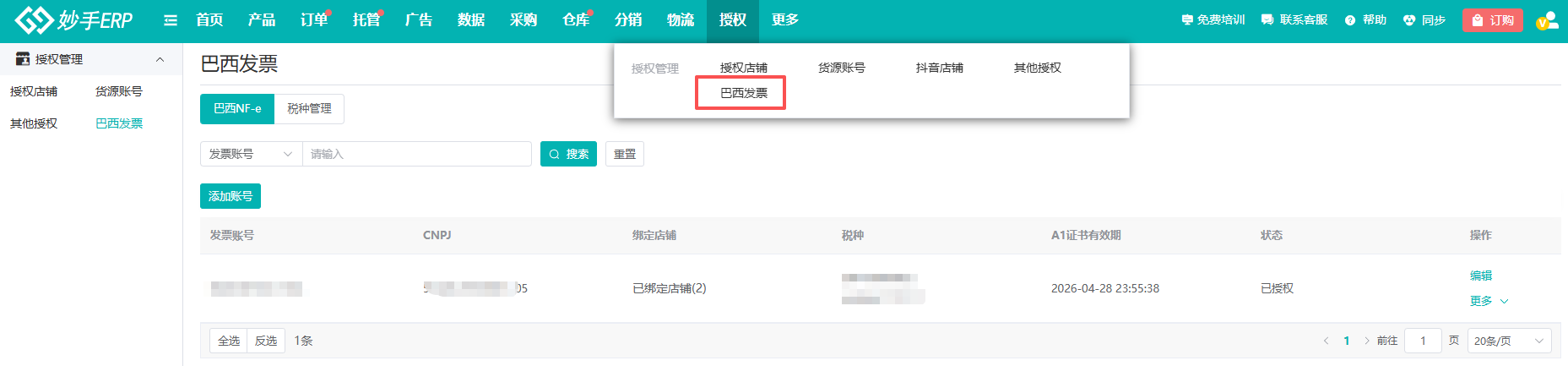The image size is (1568, 366).
Task: Choose 授权店铺 in the dropdown panel
Action: coord(744,68)
